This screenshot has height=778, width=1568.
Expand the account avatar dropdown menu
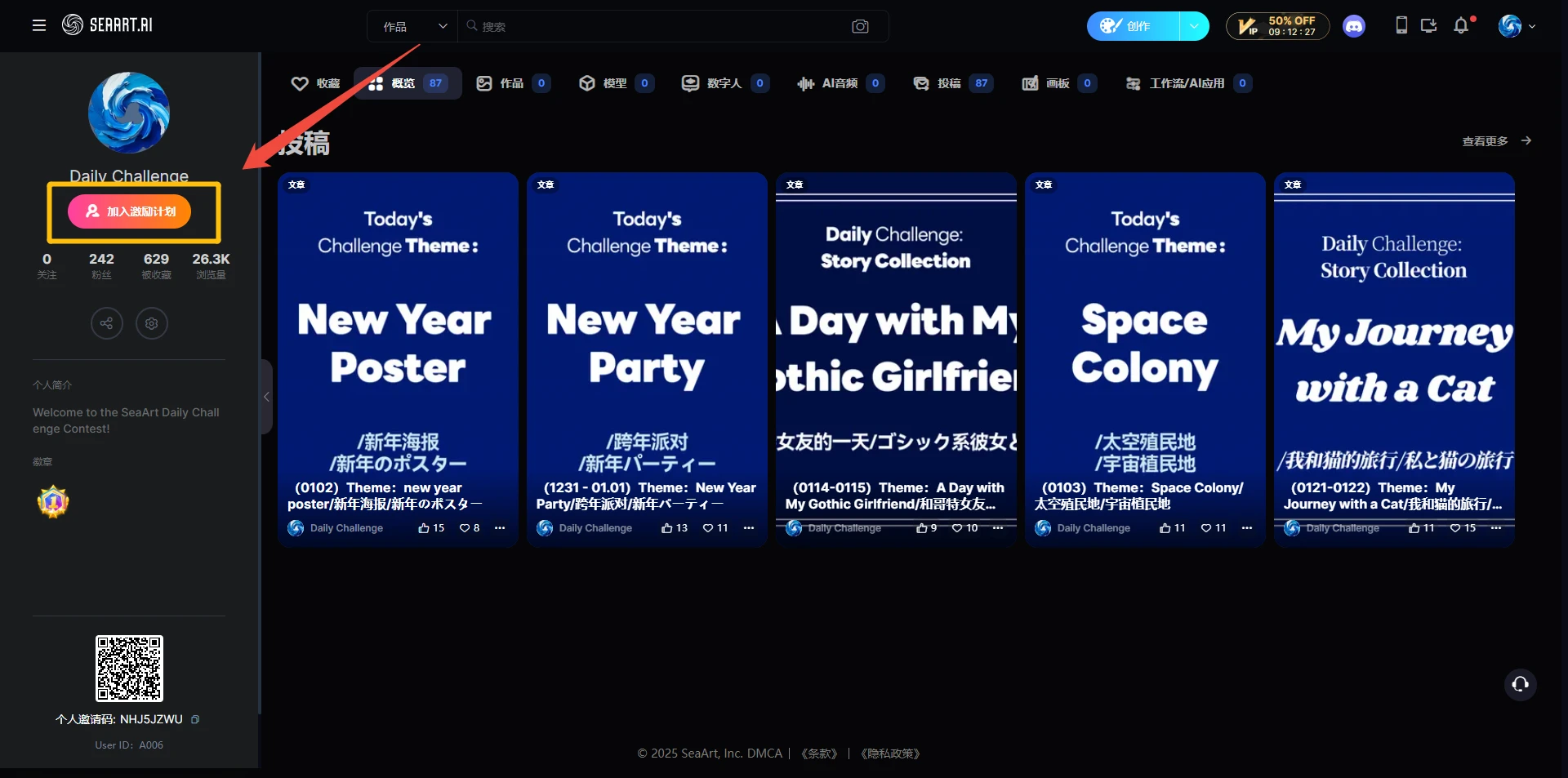point(1532,25)
